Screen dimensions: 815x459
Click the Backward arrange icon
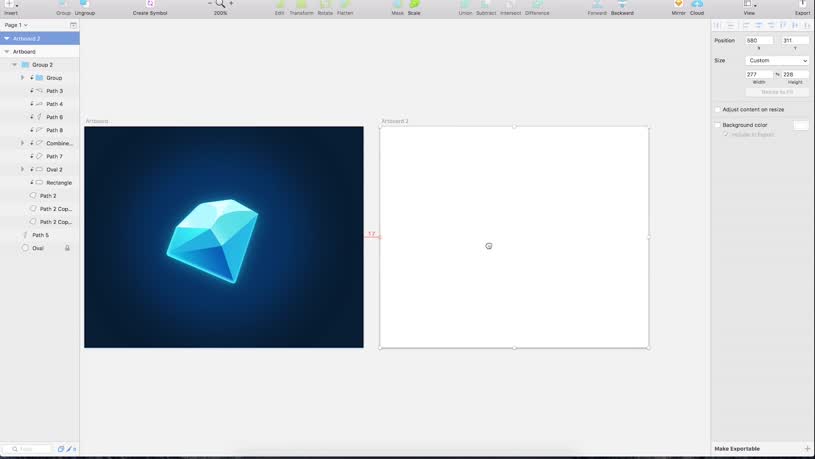point(622,4)
